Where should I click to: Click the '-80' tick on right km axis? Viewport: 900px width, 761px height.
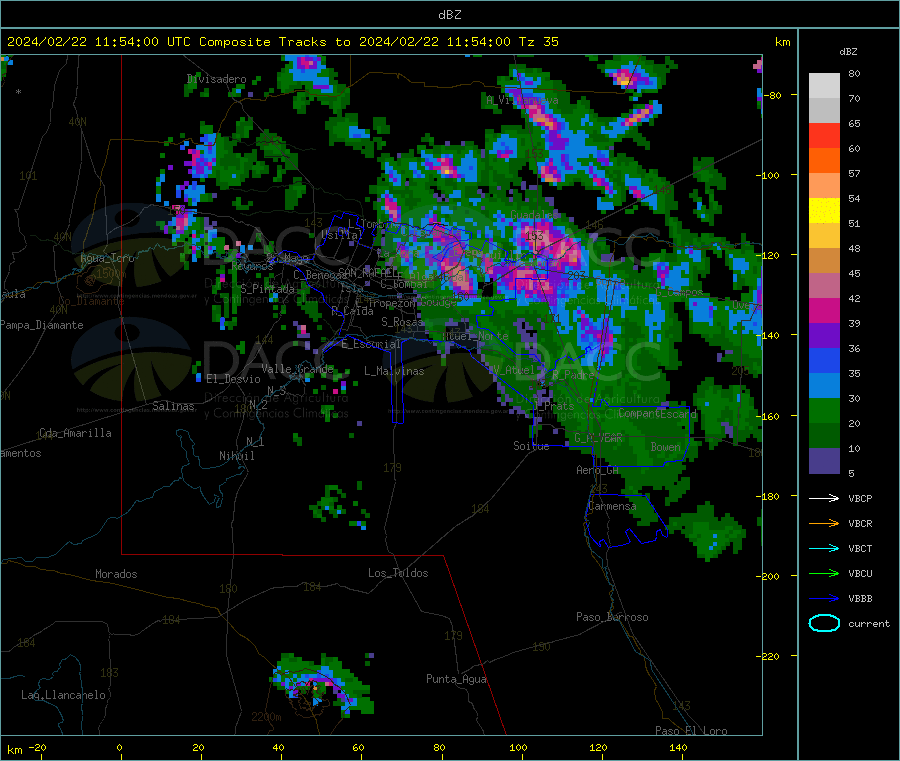(x=771, y=95)
